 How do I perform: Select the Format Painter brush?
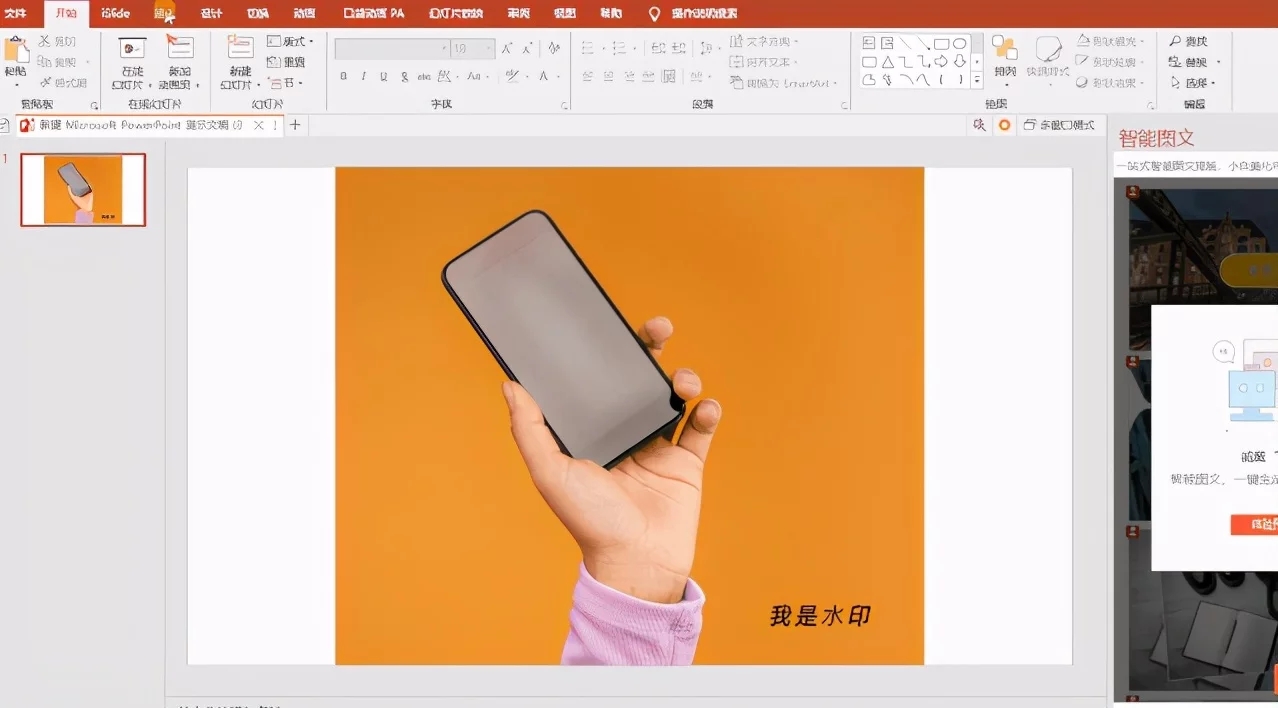pyautogui.click(x=46, y=83)
